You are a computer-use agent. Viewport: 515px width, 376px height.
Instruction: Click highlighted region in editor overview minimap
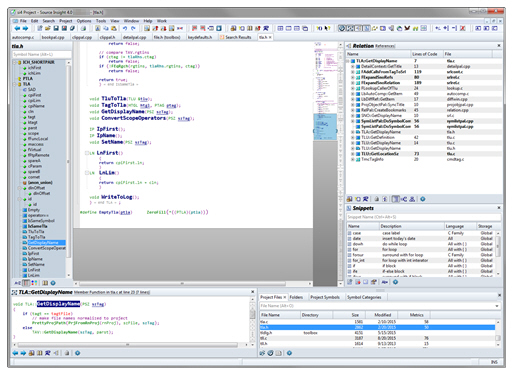(325, 127)
